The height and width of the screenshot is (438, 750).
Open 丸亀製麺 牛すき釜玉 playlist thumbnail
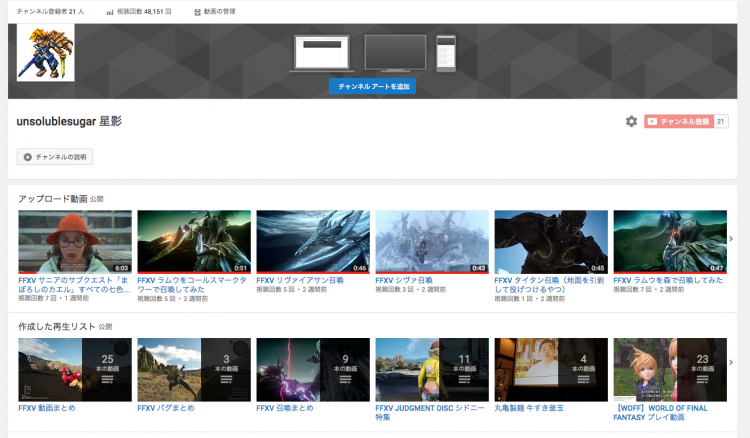[x=551, y=370]
